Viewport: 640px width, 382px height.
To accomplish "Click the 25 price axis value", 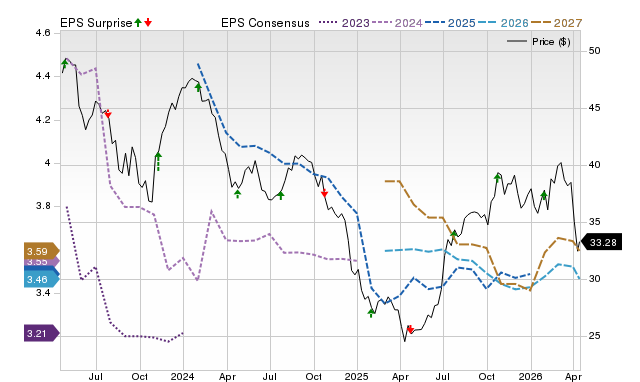I will coord(594,335).
